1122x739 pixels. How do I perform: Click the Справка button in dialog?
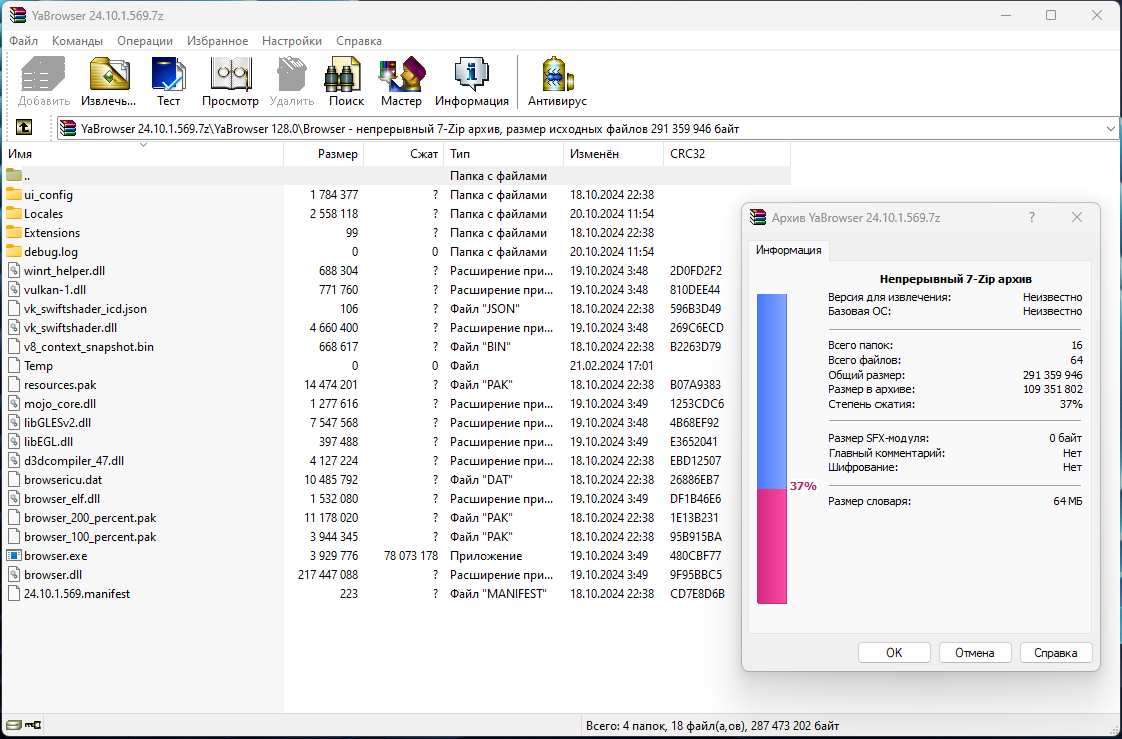coord(1055,653)
